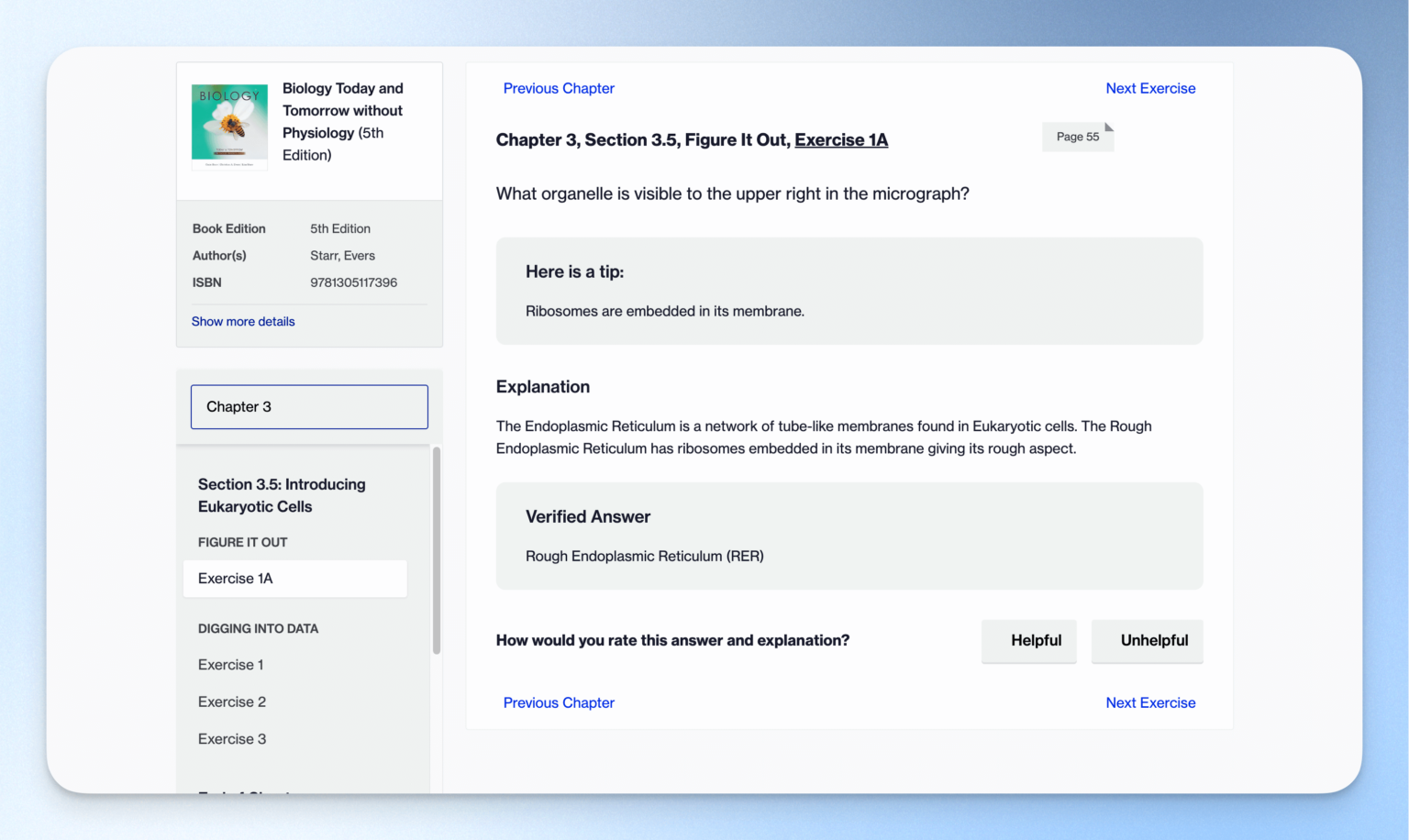Screen dimensions: 1409x840
Task: Open the Page 55 tag
Action: pyautogui.click(x=1077, y=137)
